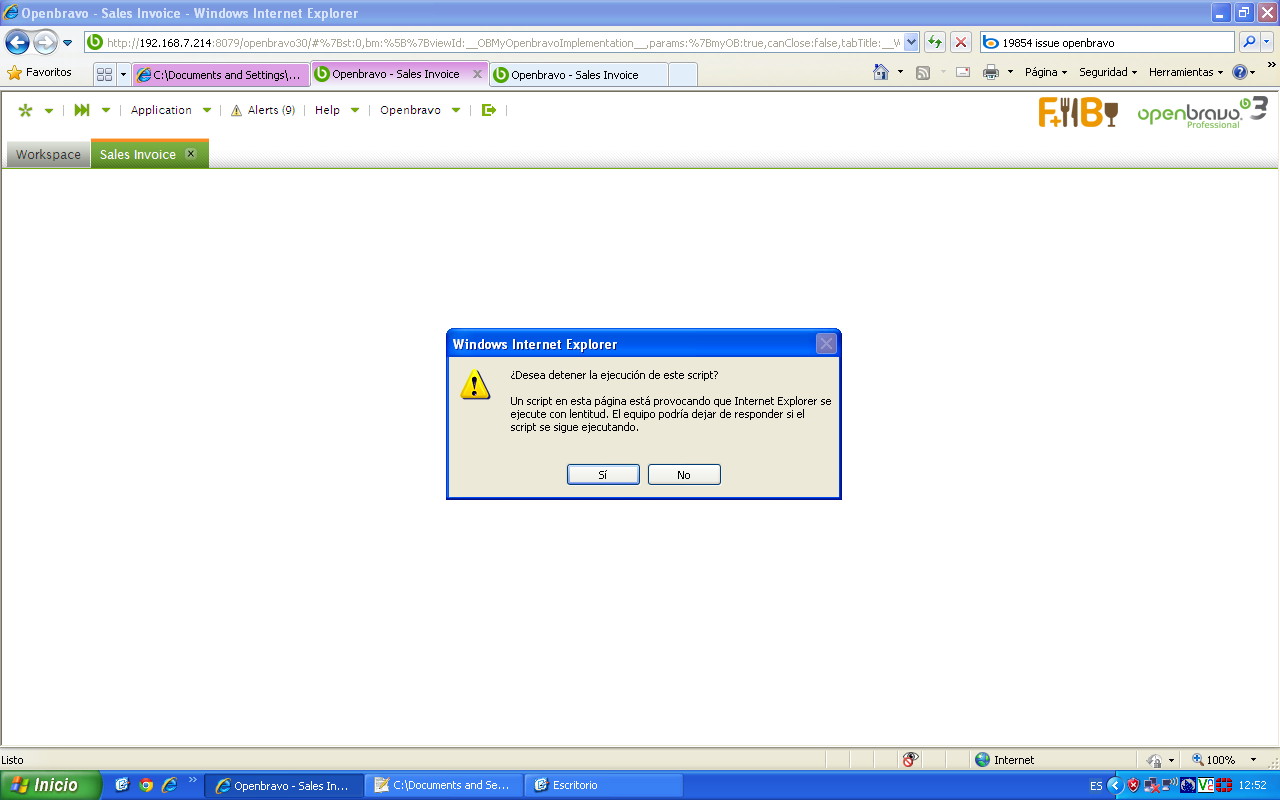The height and width of the screenshot is (800, 1280).
Task: Stop loading with the red X icon
Action: tap(961, 42)
